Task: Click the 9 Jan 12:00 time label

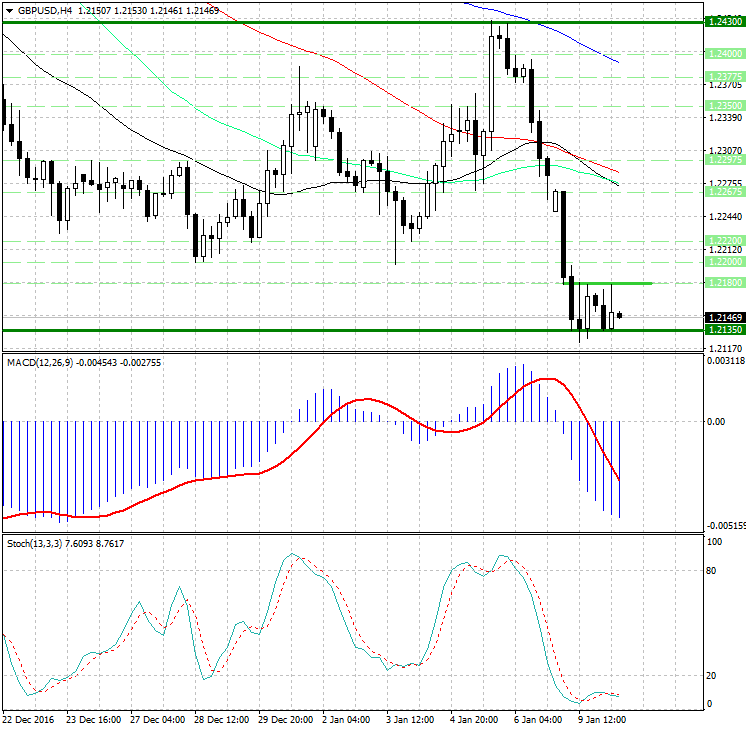Action: (x=603, y=720)
